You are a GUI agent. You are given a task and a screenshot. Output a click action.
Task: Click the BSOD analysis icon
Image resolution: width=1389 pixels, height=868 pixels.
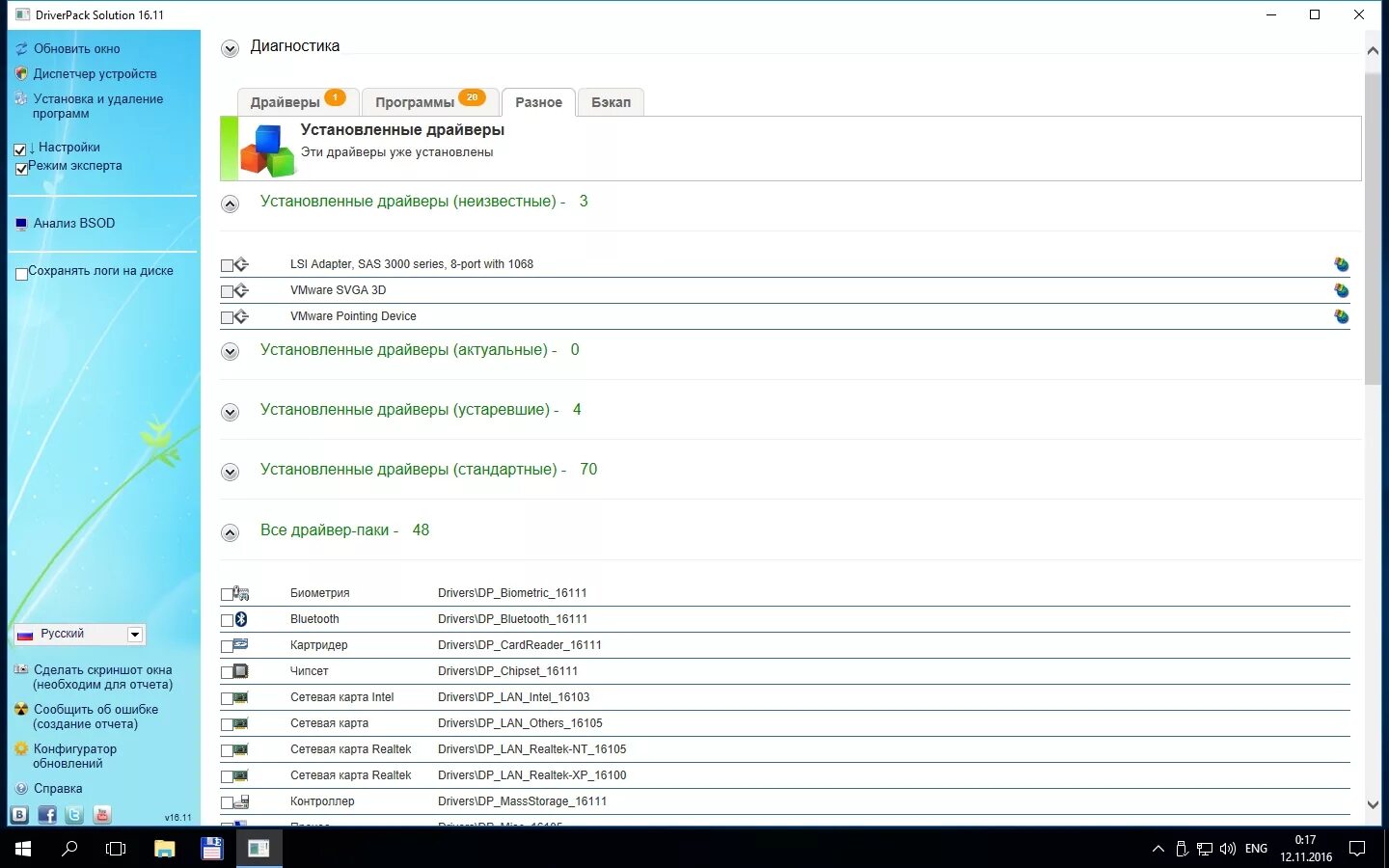(21, 224)
